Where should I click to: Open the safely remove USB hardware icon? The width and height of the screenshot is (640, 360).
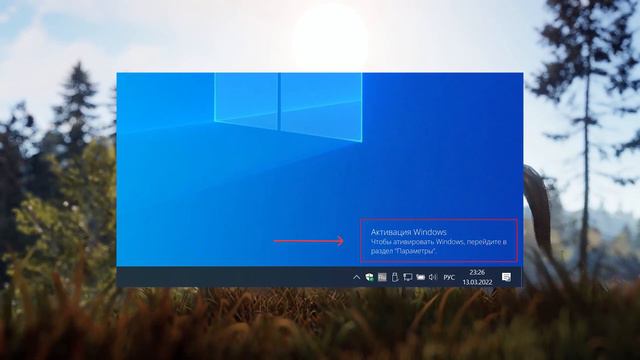[395, 277]
